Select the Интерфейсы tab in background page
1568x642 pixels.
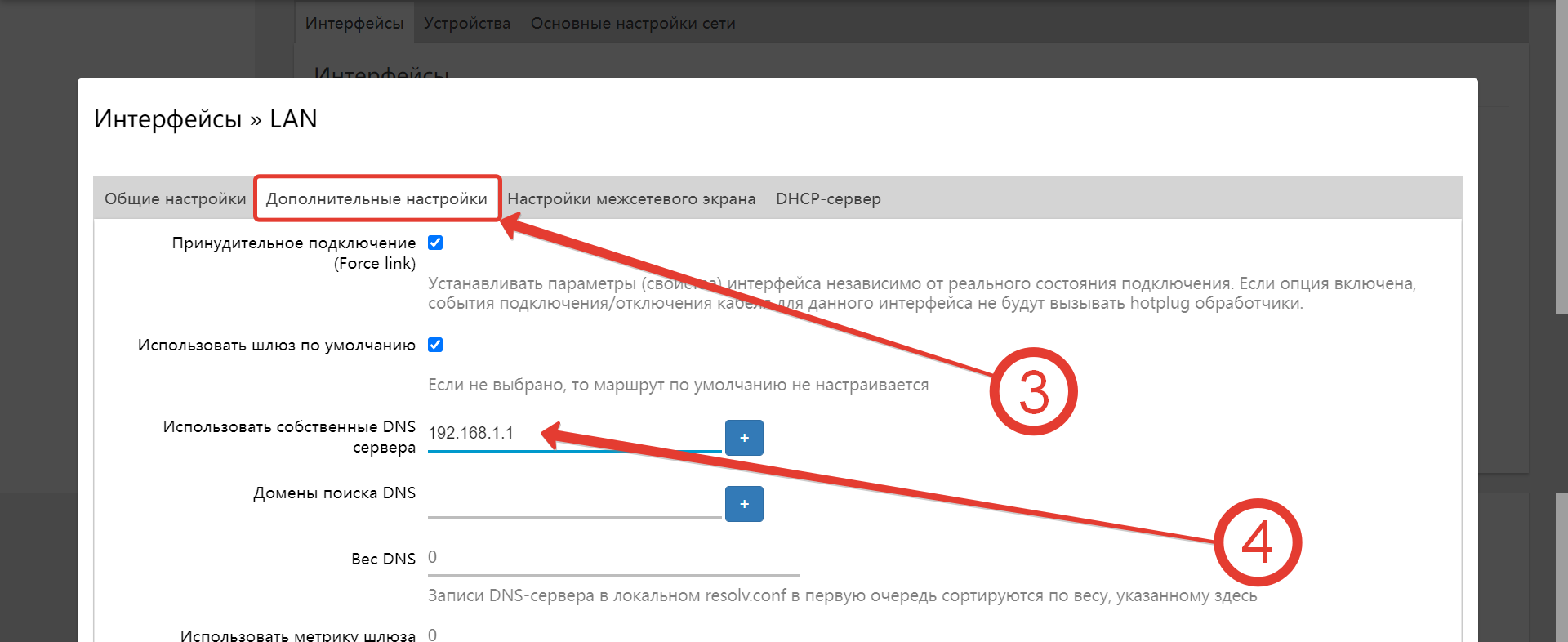[x=354, y=23]
